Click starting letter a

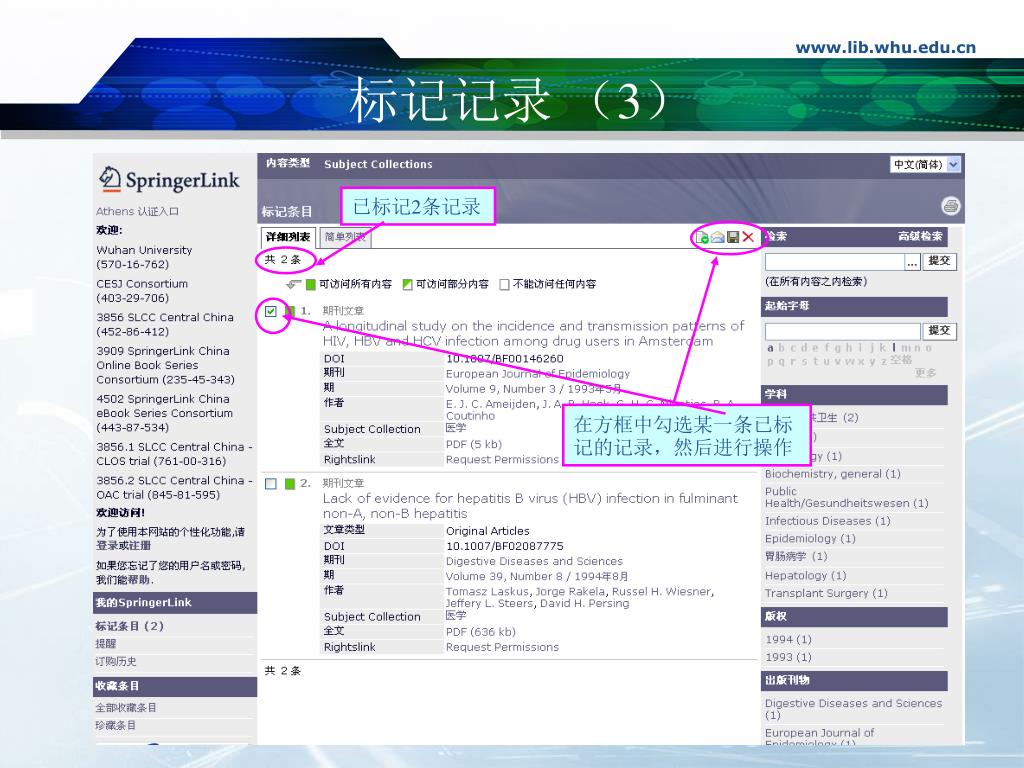771,348
